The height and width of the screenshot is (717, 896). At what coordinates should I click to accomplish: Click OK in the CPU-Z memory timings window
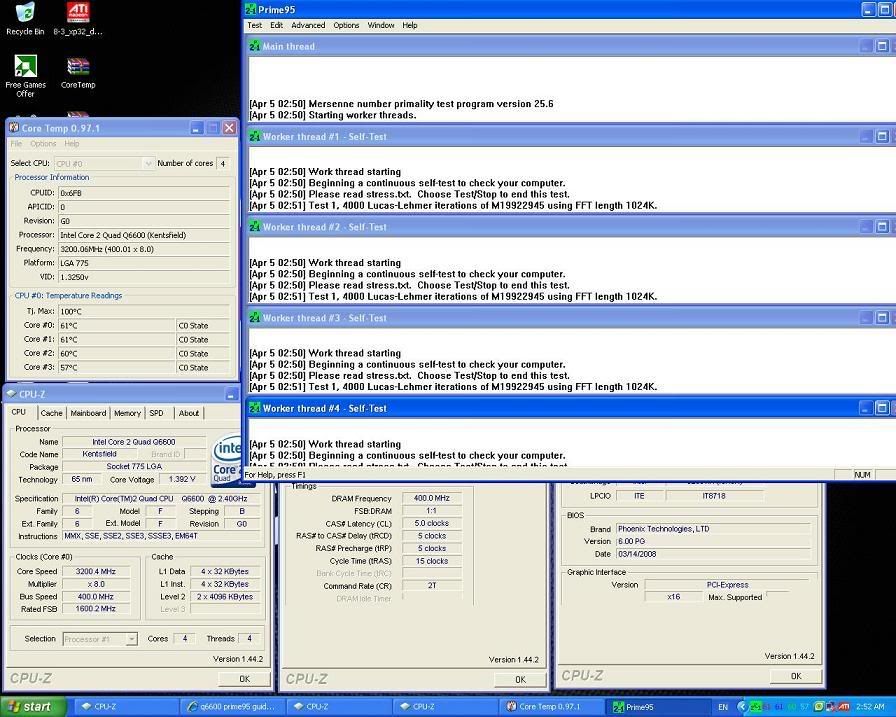pyautogui.click(x=520, y=679)
